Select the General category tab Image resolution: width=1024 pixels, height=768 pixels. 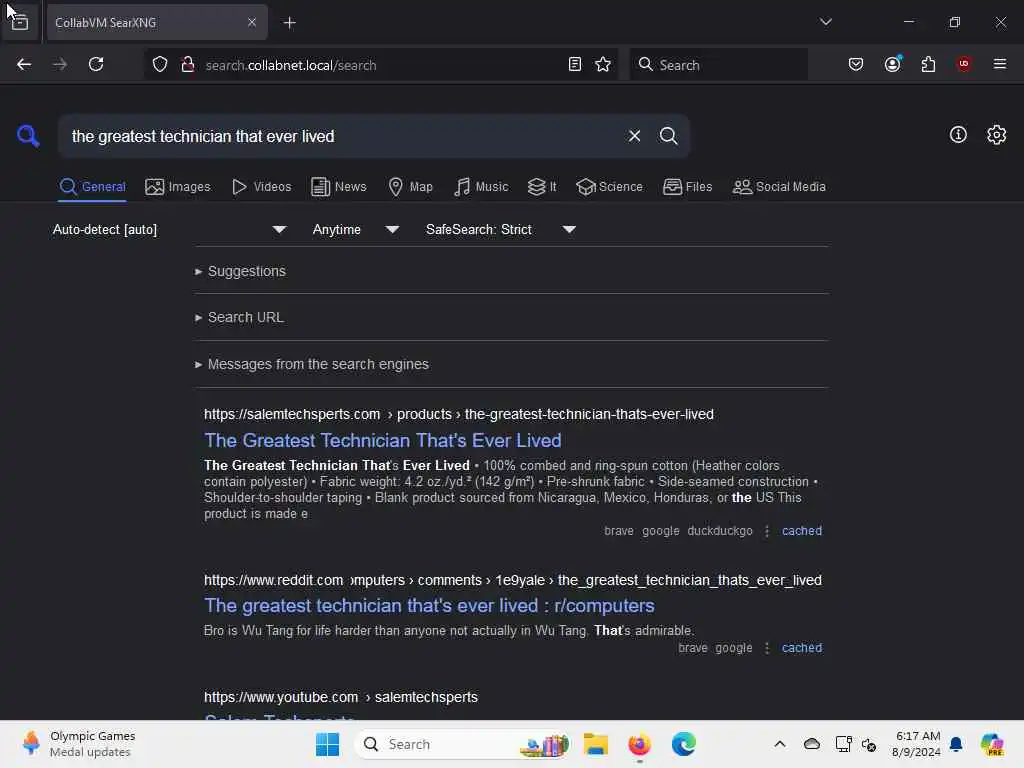pos(92,187)
